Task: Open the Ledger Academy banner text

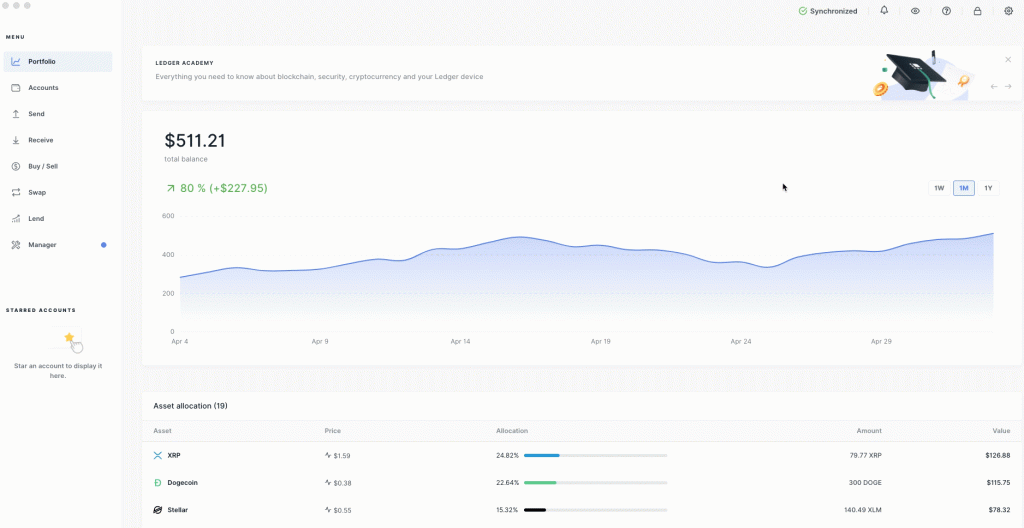Action: (x=319, y=76)
